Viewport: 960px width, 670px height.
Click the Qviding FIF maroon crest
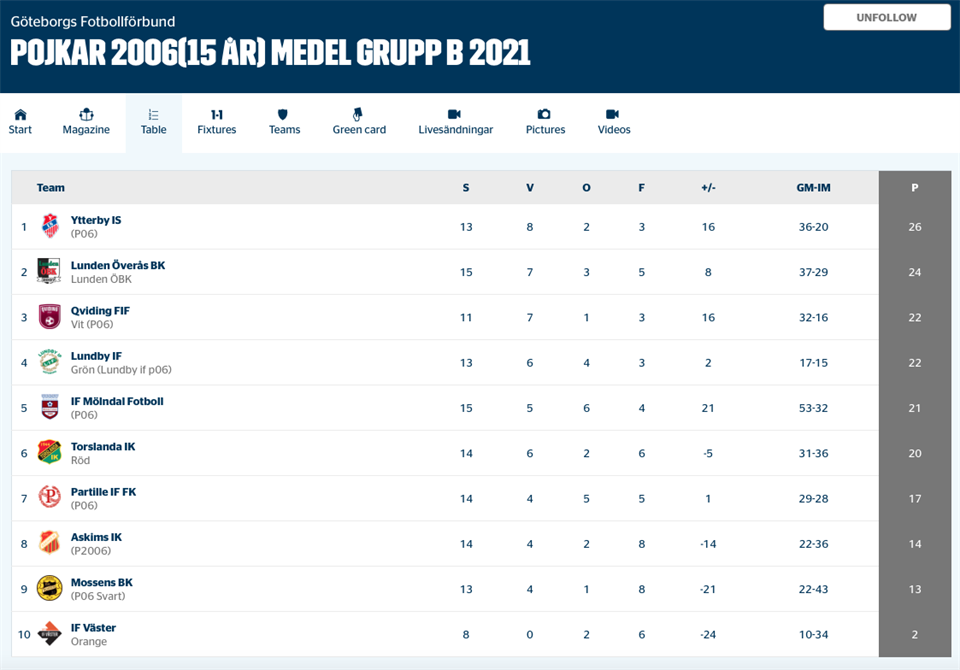(49, 317)
